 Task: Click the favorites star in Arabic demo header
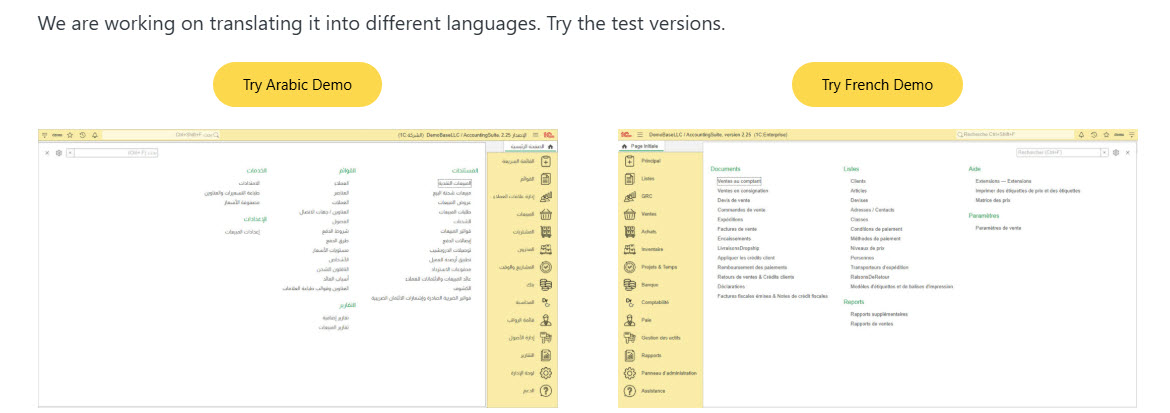69,135
